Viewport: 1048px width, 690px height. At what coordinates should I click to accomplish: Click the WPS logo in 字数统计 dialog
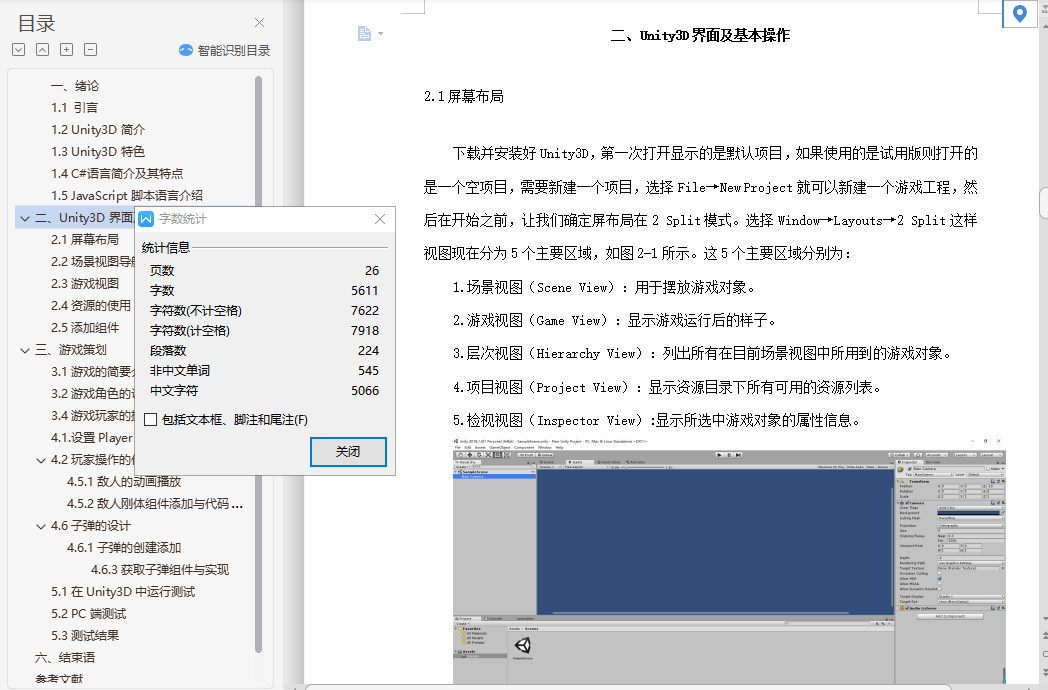pos(146,219)
